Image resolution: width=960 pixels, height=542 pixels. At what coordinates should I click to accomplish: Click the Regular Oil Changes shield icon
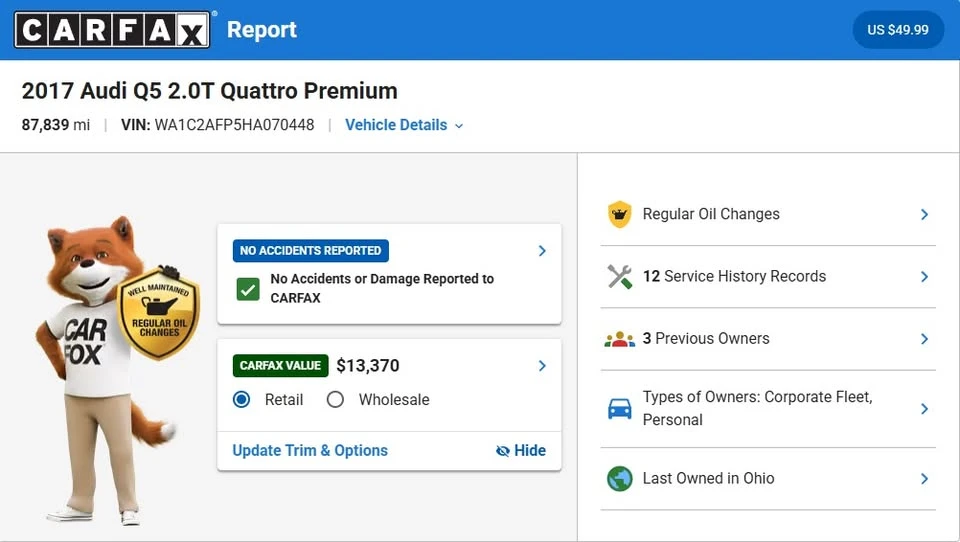pos(620,214)
